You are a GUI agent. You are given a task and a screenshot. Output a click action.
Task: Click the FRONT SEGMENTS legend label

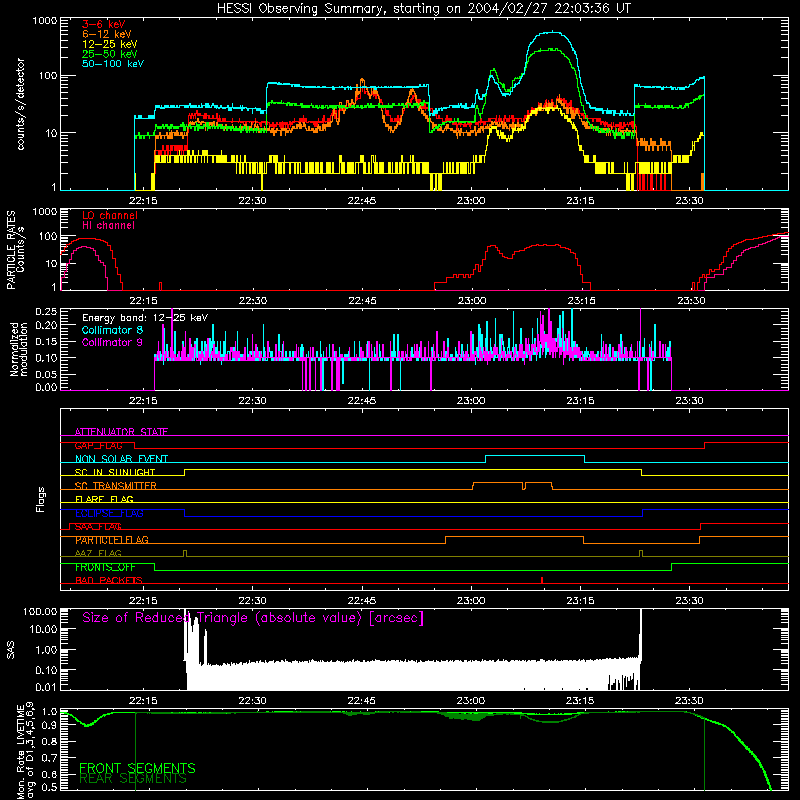(137, 768)
